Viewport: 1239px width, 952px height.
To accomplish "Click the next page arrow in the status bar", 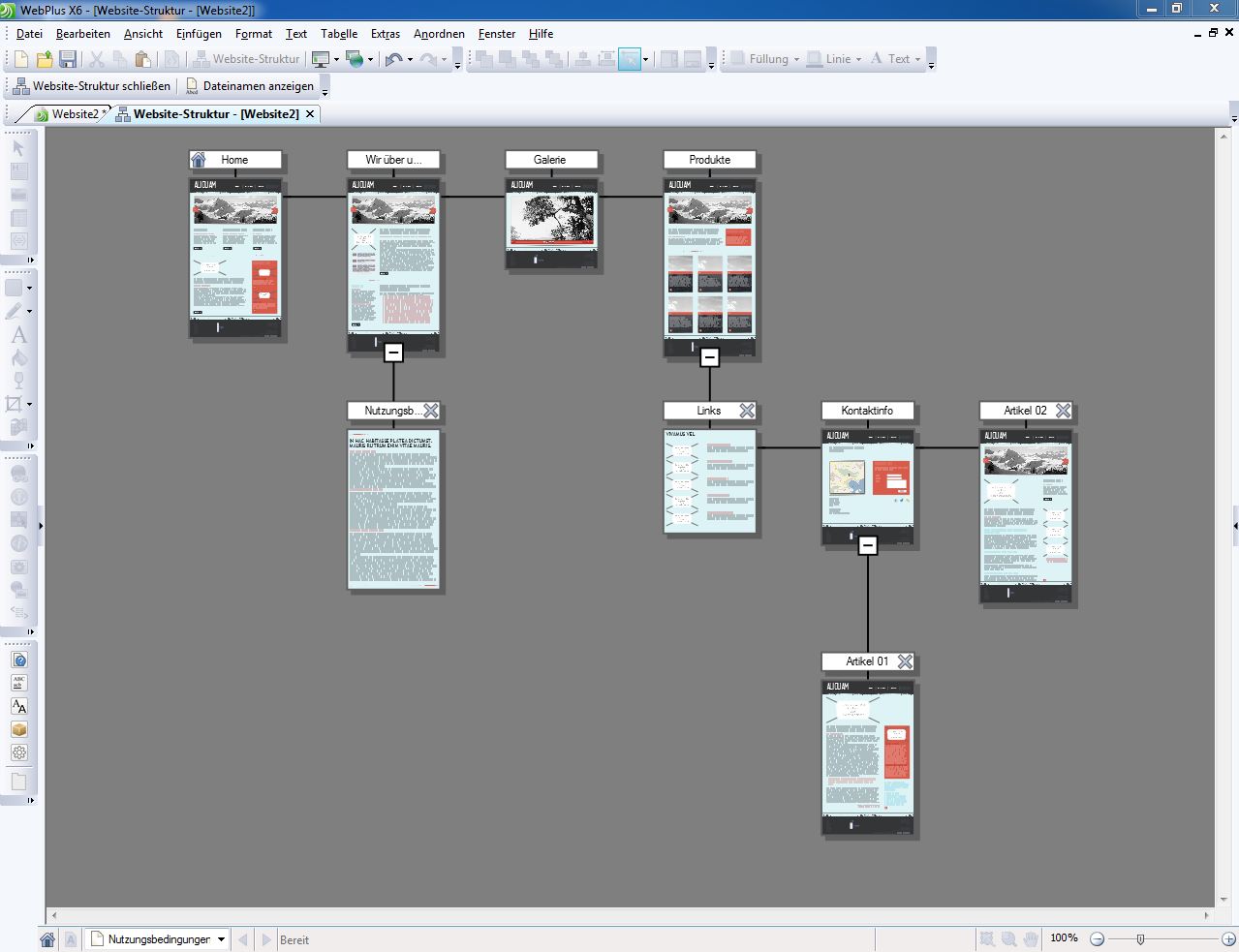I will coord(266,938).
